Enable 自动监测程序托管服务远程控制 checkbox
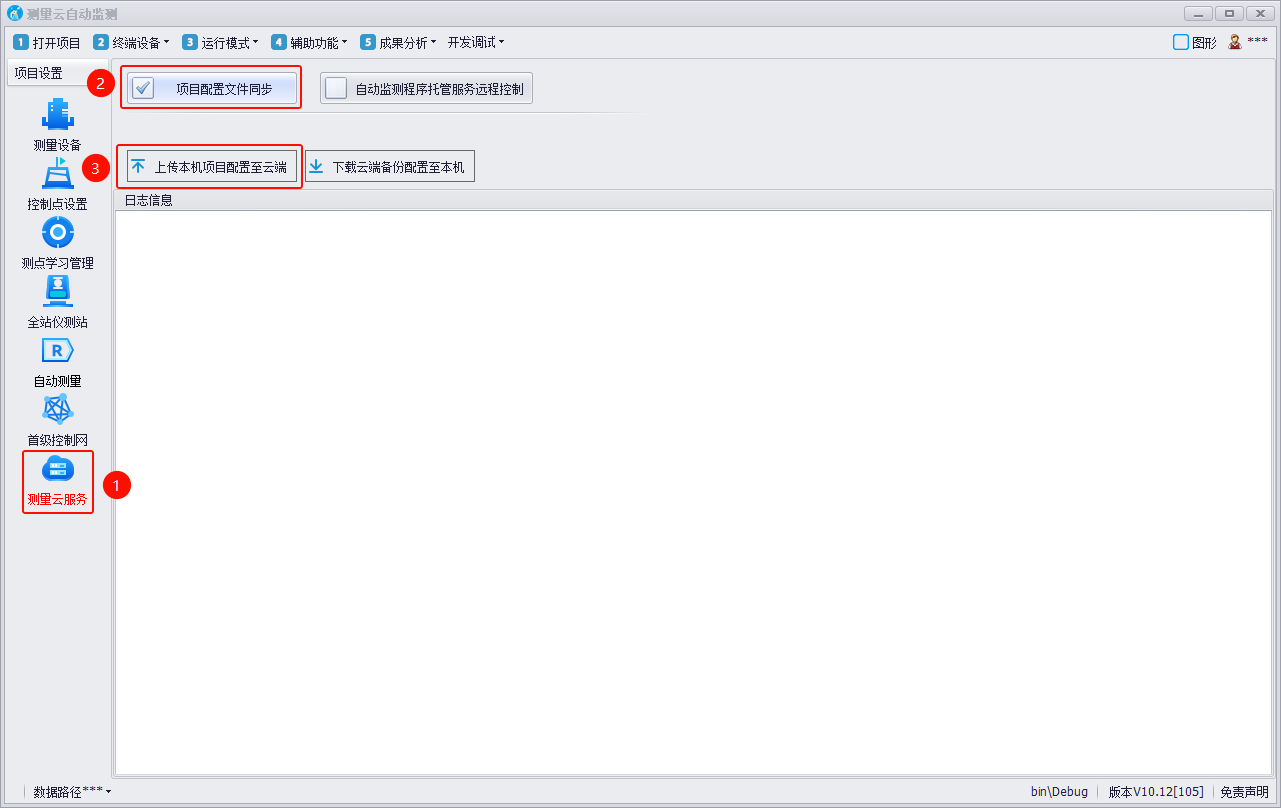This screenshot has width=1281, height=808. coord(336,88)
